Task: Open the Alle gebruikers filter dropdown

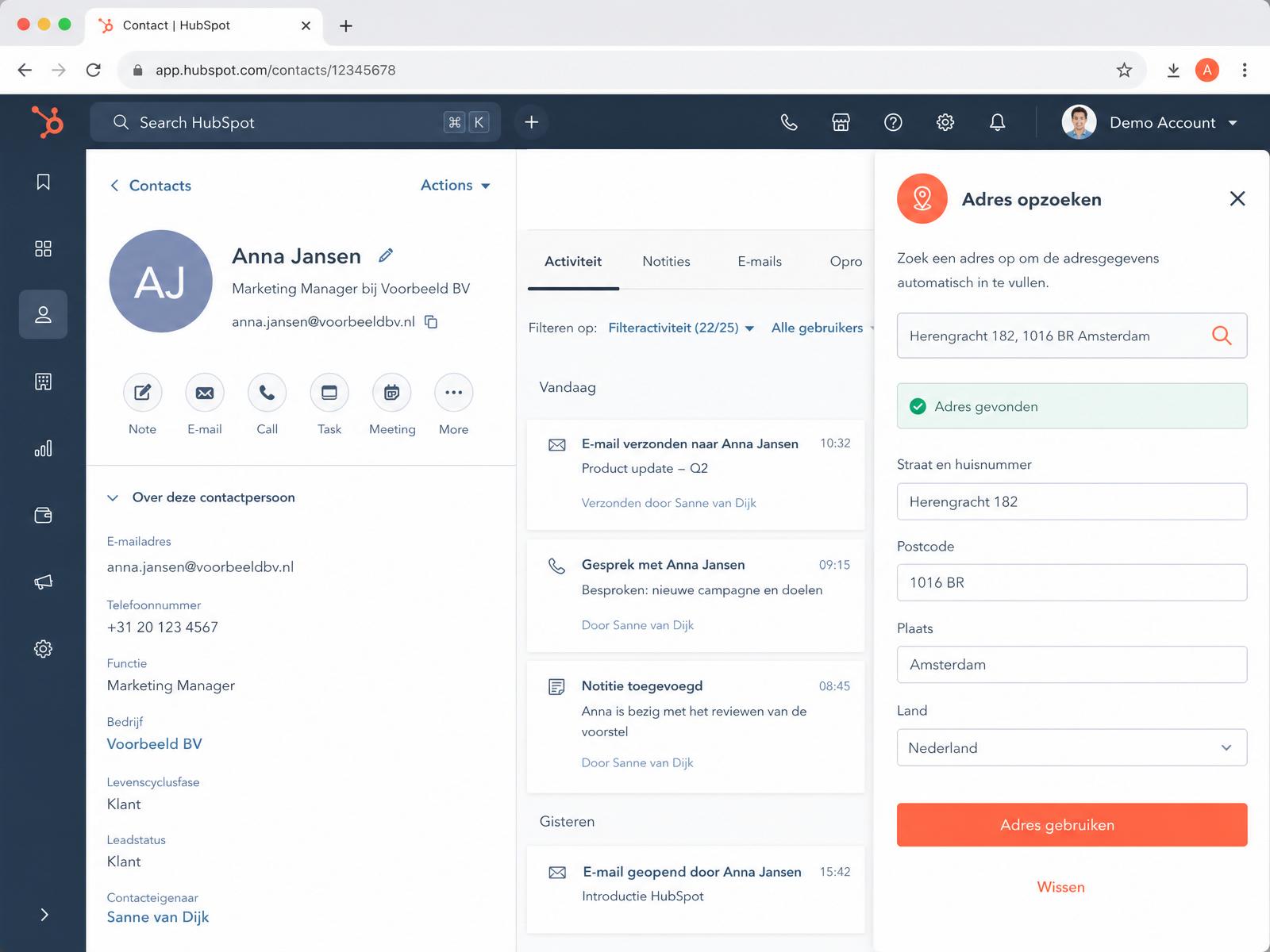Action: click(822, 328)
